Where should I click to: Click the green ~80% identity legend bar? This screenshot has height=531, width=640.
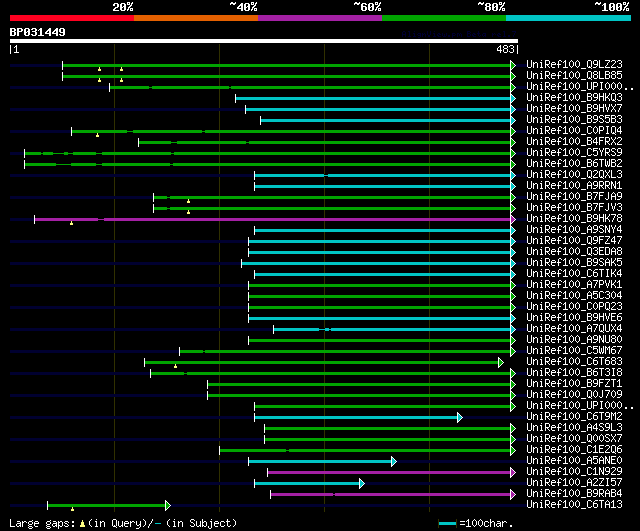tap(444, 18)
